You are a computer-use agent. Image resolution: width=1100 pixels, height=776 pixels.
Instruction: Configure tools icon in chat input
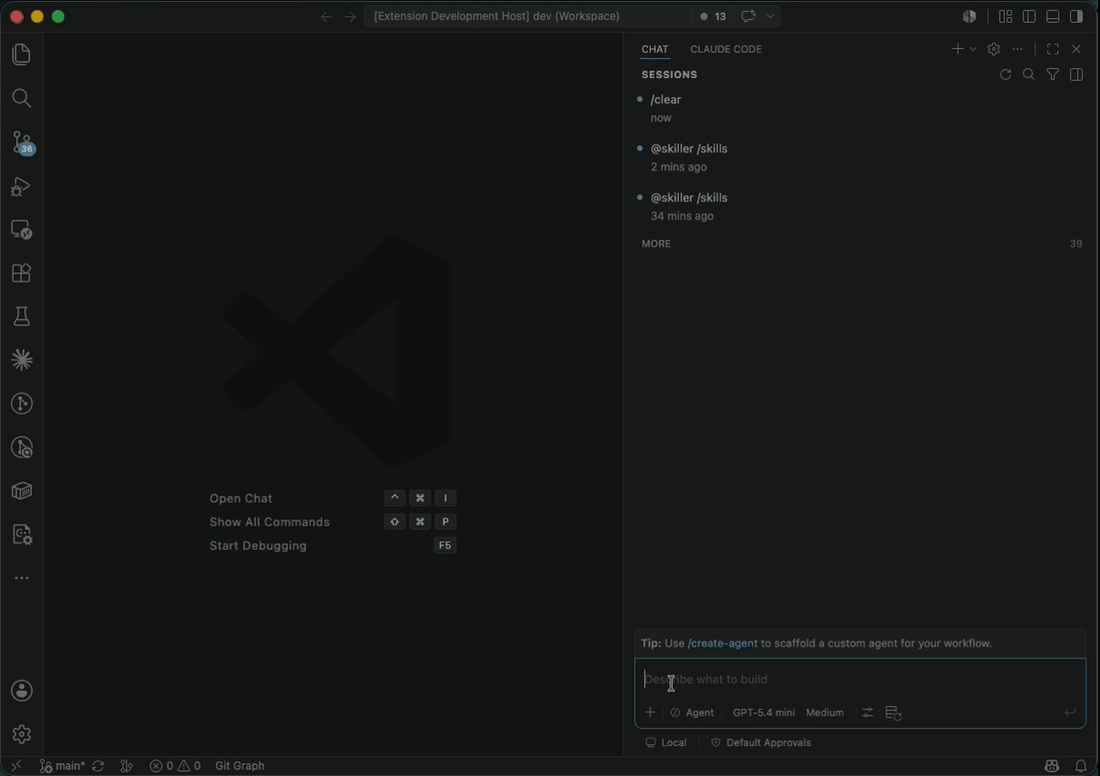click(868, 712)
